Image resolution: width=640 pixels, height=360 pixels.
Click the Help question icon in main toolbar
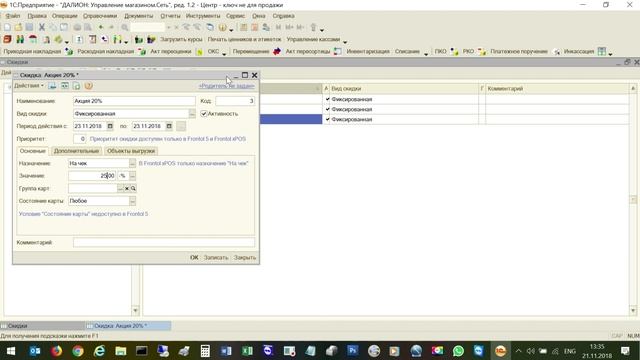pyautogui.click(x=222, y=27)
